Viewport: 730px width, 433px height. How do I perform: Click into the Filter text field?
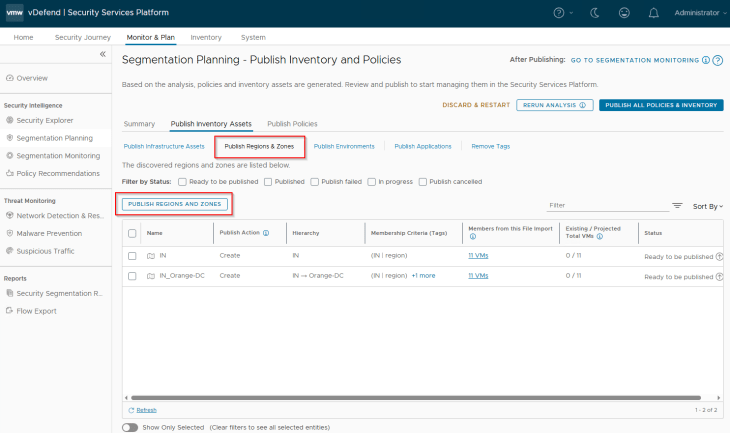pyautogui.click(x=607, y=205)
